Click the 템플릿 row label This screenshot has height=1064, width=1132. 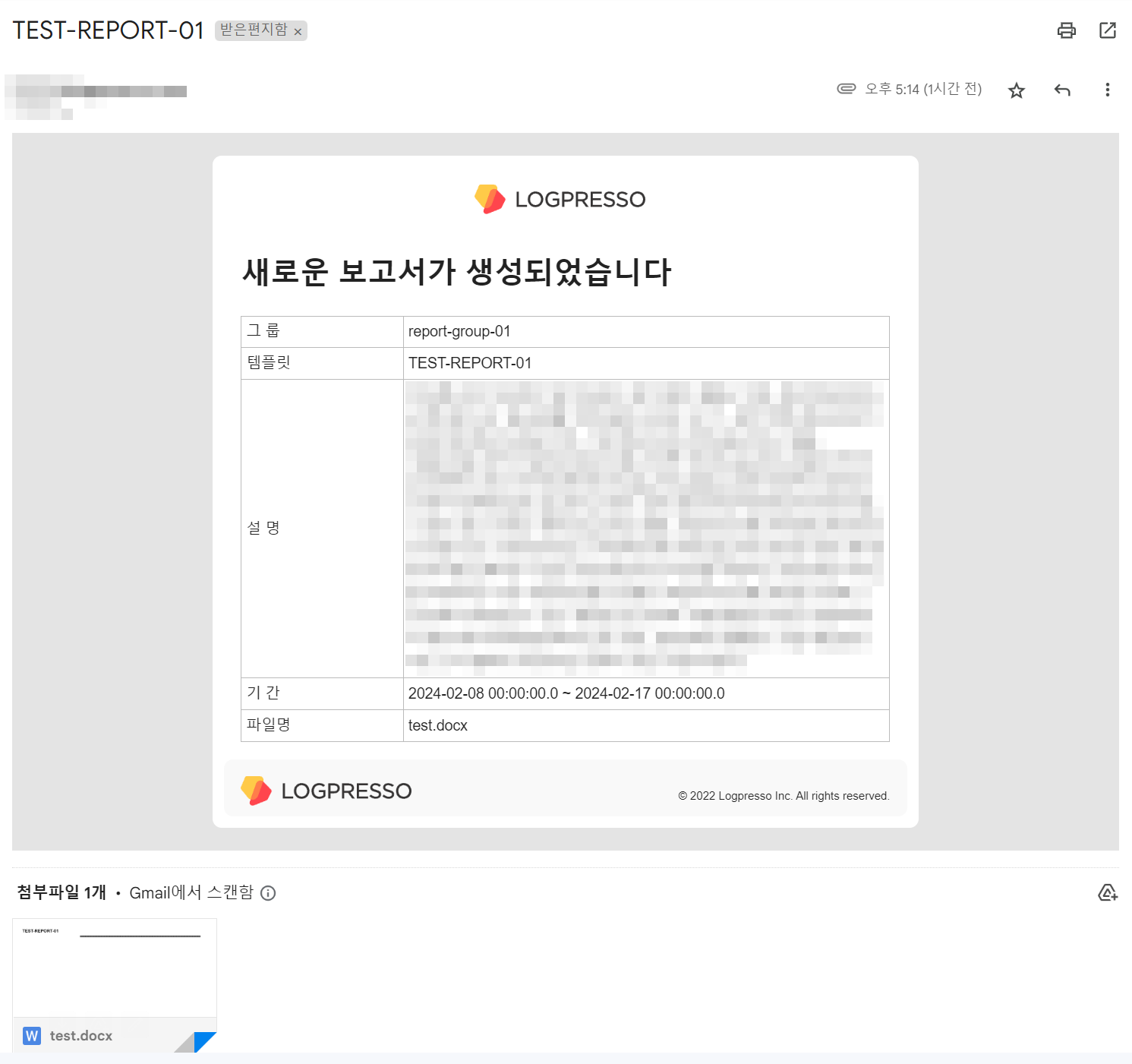tap(269, 362)
